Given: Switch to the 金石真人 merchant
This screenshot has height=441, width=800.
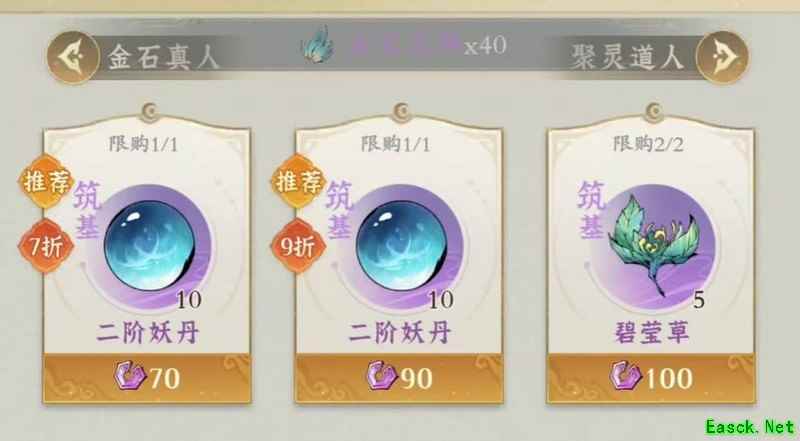Looking at the screenshot, I should (163, 57).
